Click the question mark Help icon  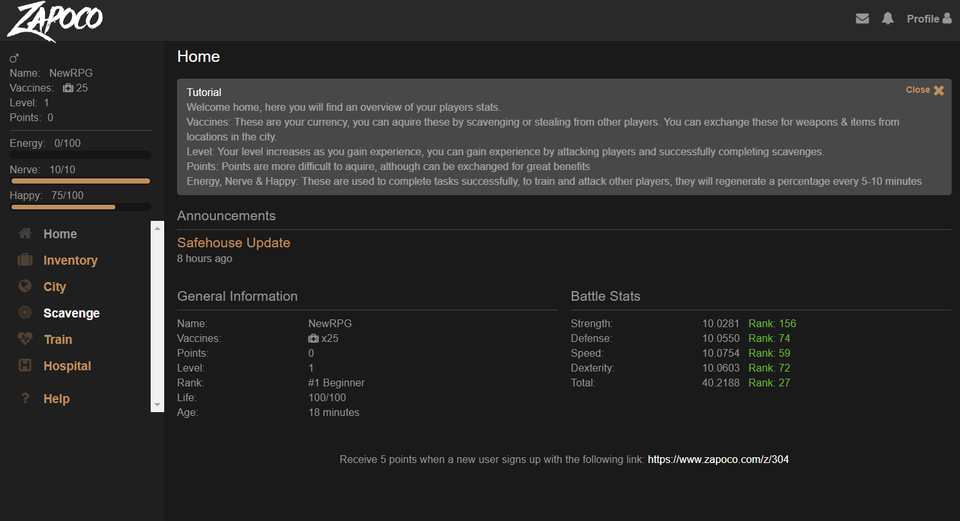point(25,399)
